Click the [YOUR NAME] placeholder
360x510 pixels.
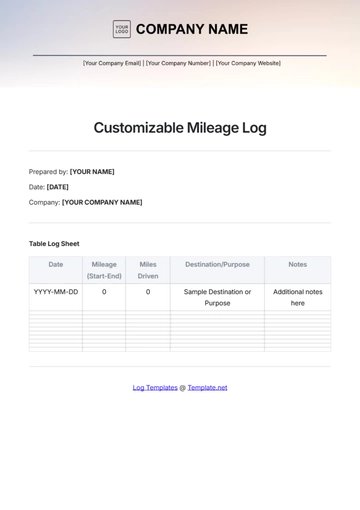click(x=92, y=172)
